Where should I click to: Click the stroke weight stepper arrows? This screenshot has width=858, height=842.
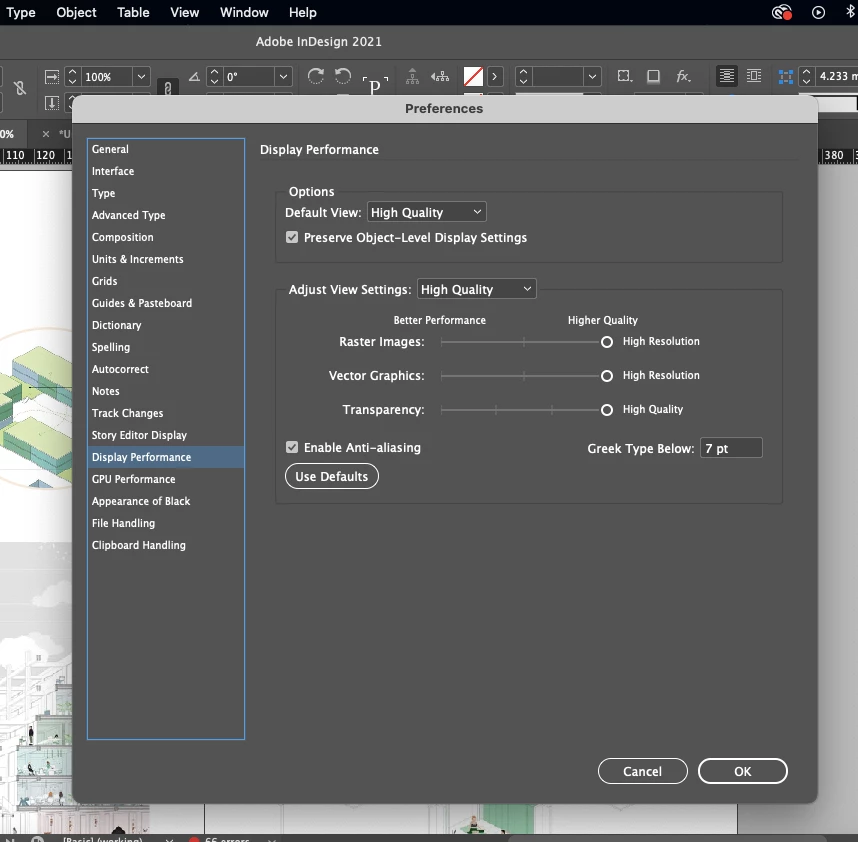[523, 77]
